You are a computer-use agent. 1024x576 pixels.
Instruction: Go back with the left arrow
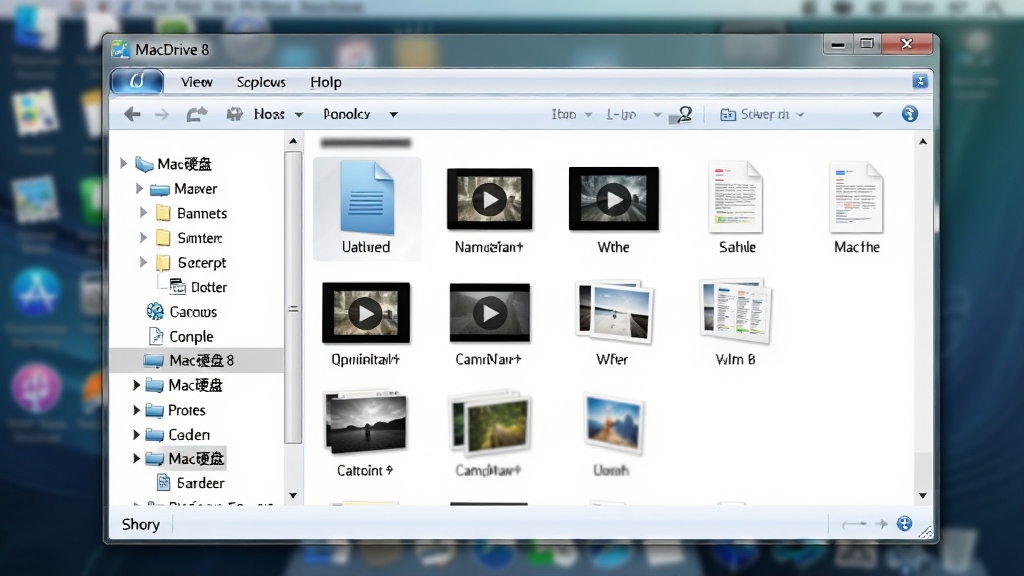coord(133,114)
